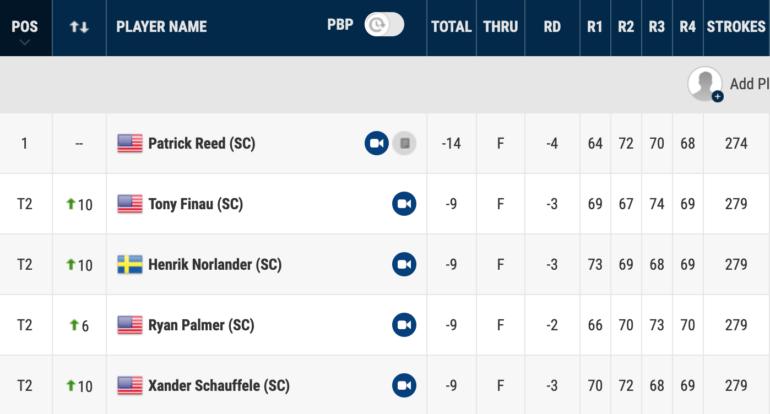Play Ryan Palmer's video highlights

404,325
